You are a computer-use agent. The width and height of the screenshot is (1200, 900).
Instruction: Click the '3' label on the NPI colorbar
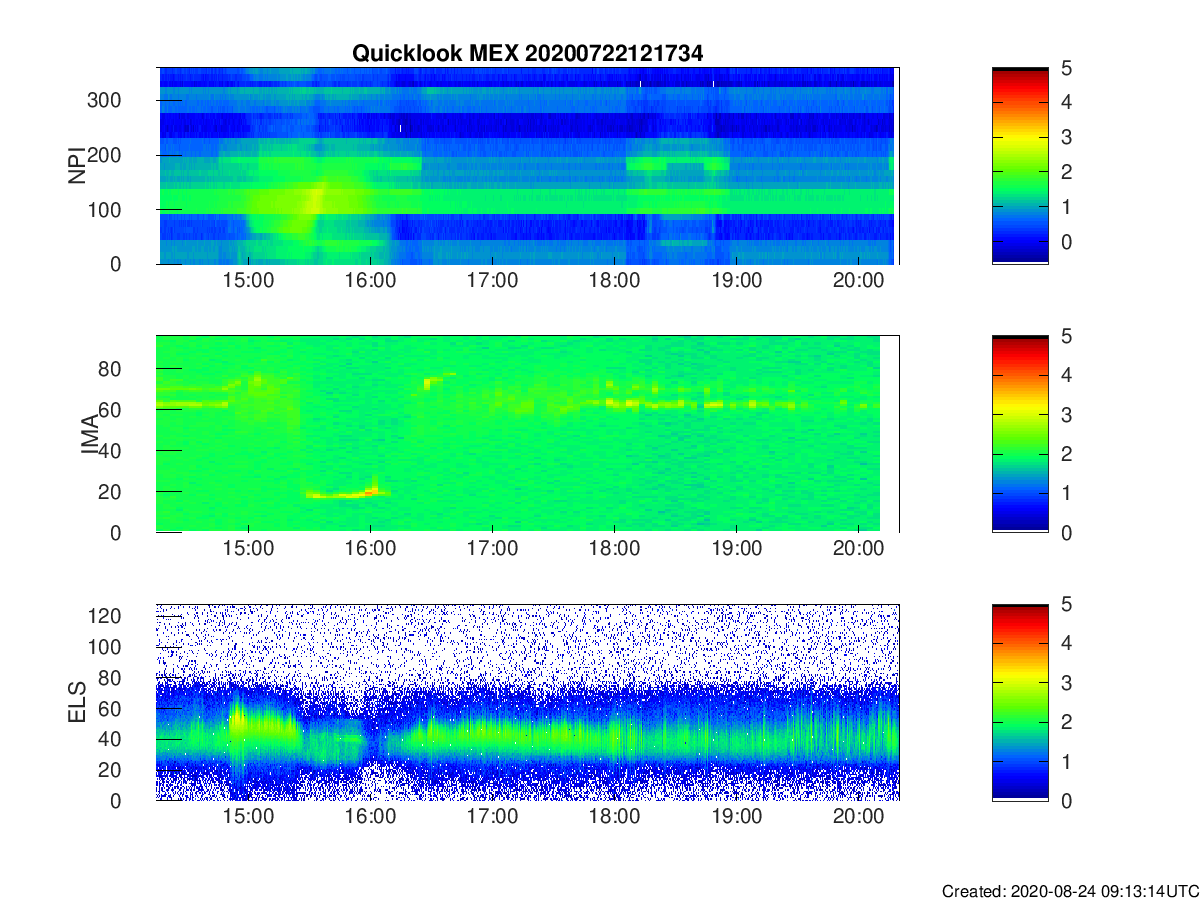1066,137
